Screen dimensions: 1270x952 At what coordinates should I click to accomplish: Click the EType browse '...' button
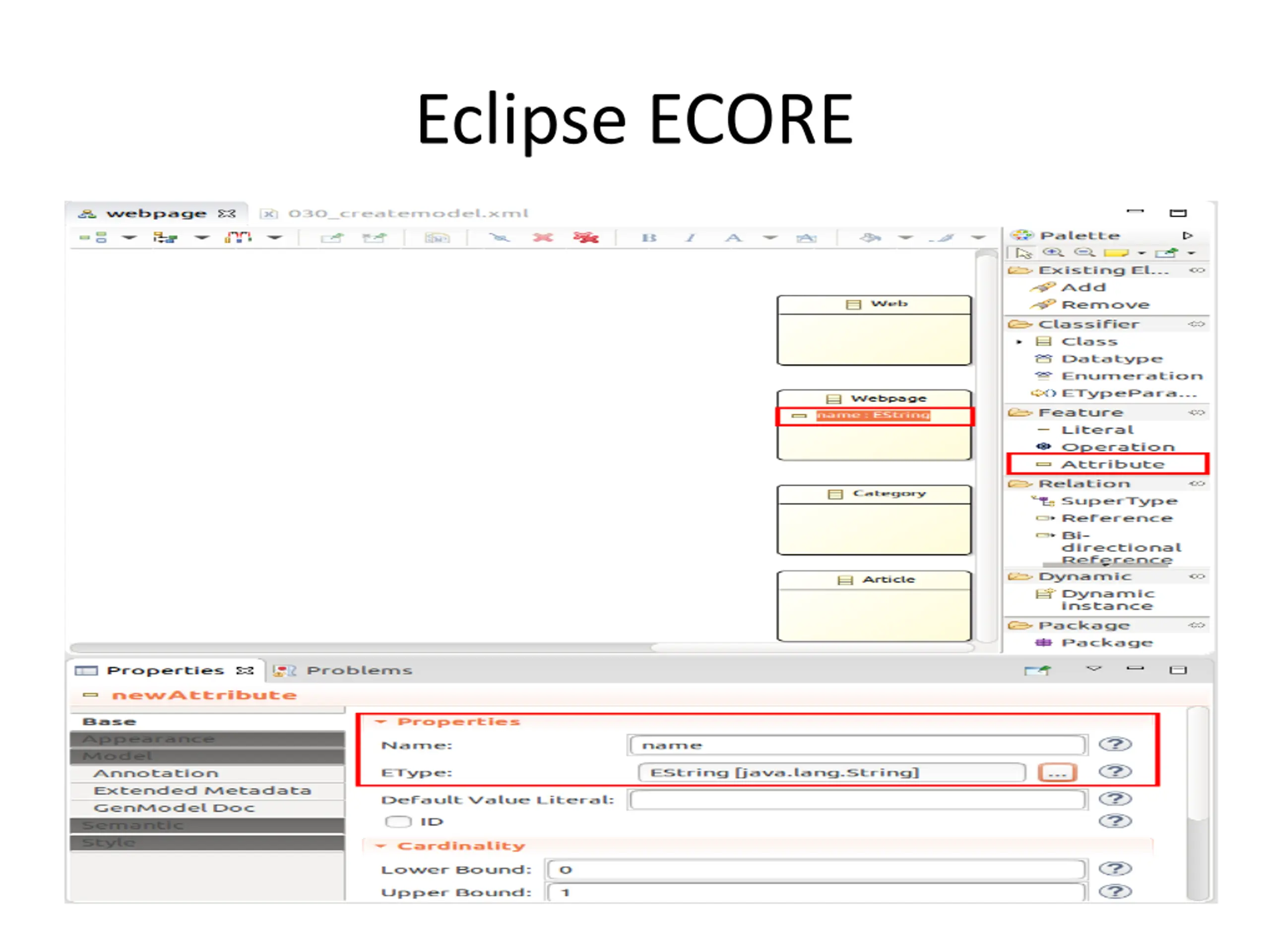click(x=1057, y=773)
